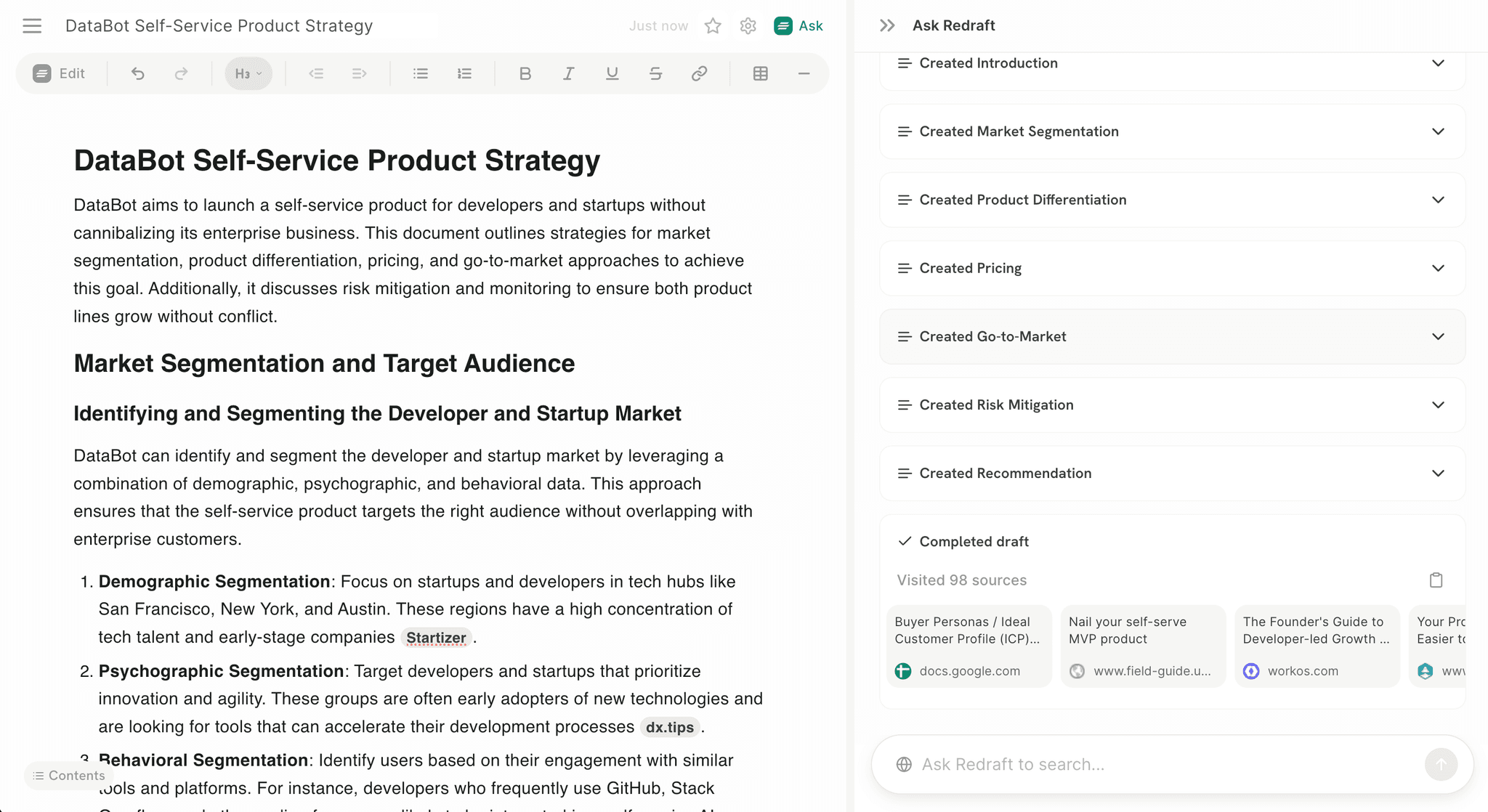This screenshot has width=1488, height=812.
Task: Toggle bold formatting
Action: [525, 73]
